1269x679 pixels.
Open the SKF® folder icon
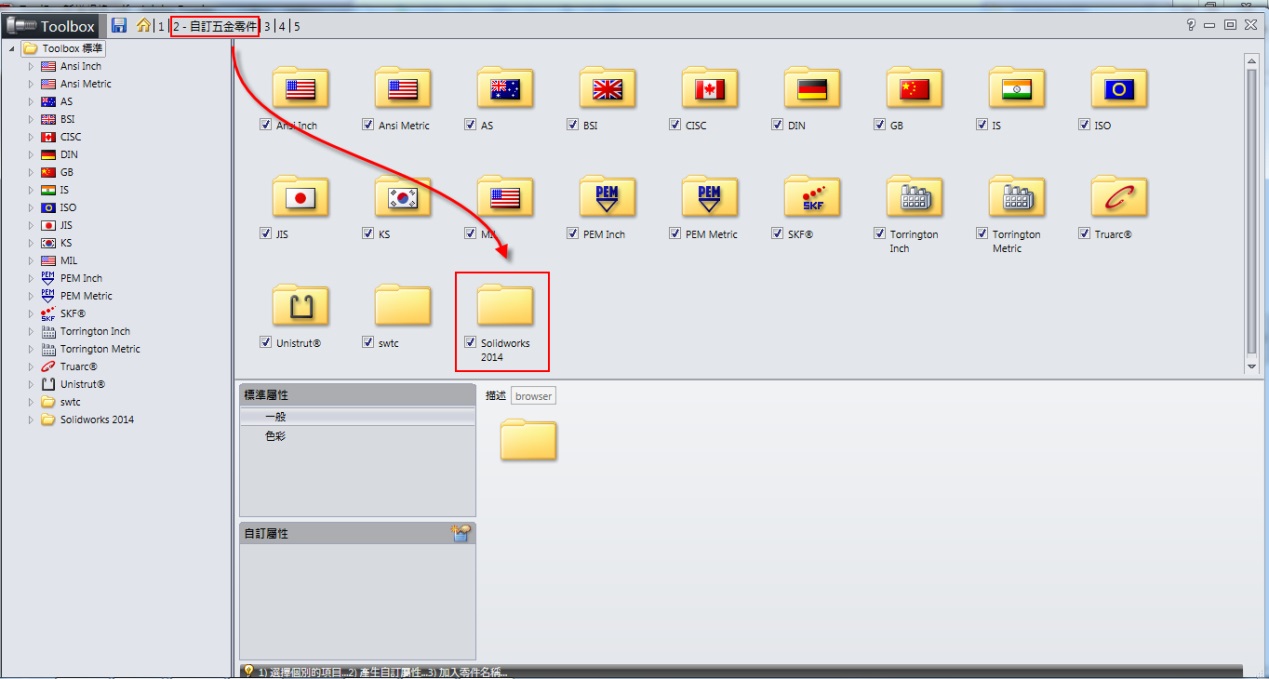[811, 196]
